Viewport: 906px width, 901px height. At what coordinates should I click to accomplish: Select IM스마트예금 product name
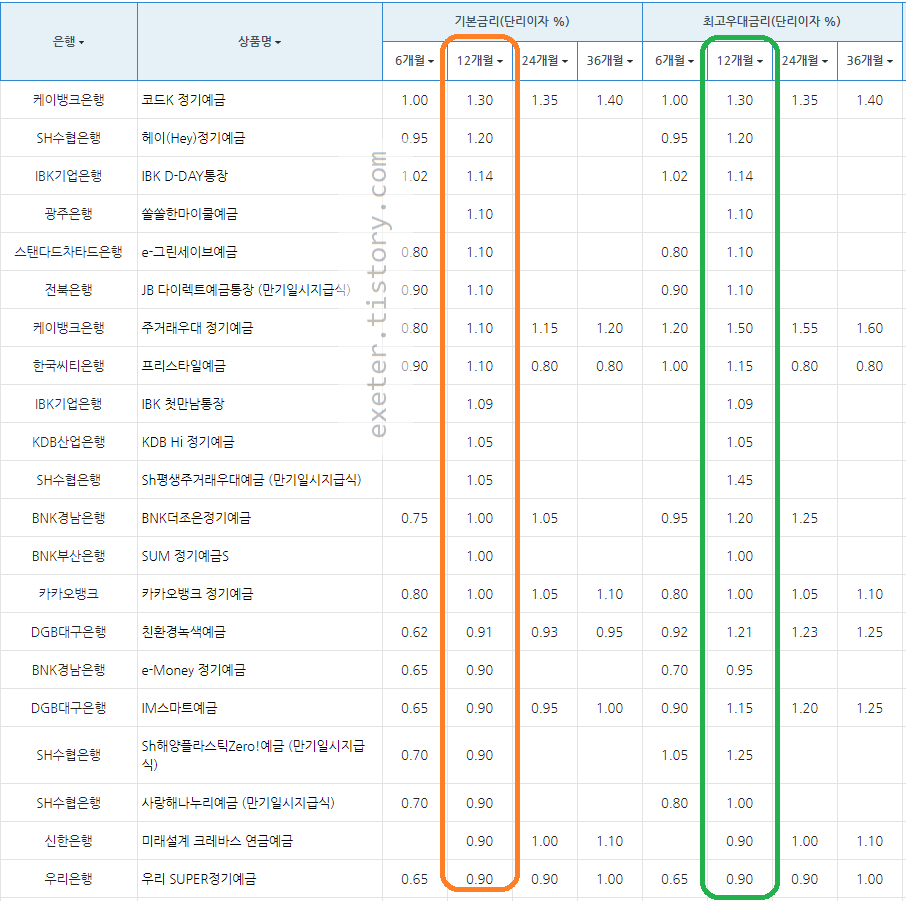point(179,708)
